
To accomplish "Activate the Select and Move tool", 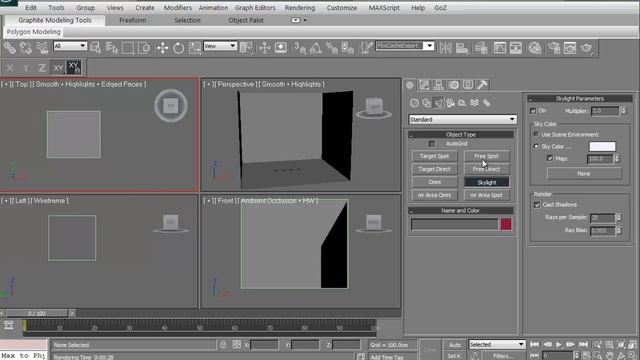I will [x=162, y=48].
